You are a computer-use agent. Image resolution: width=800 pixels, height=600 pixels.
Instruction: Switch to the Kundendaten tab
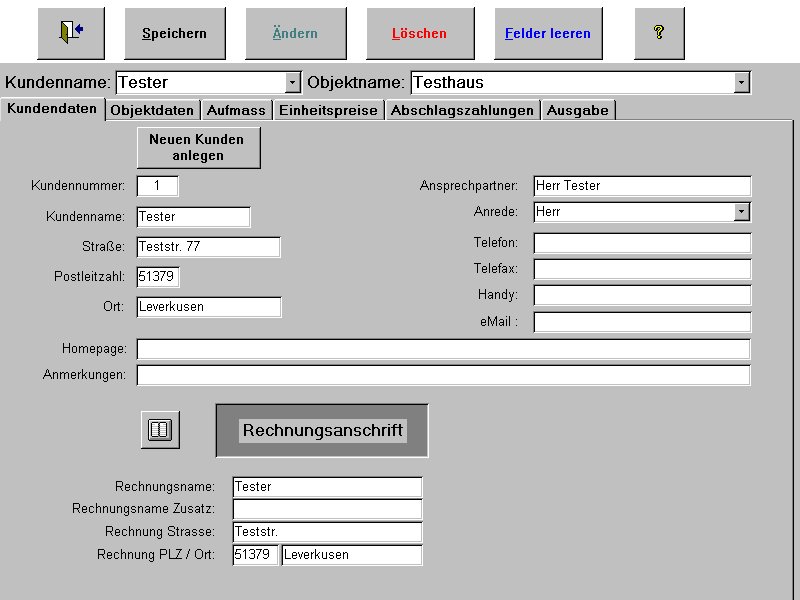coord(52,109)
